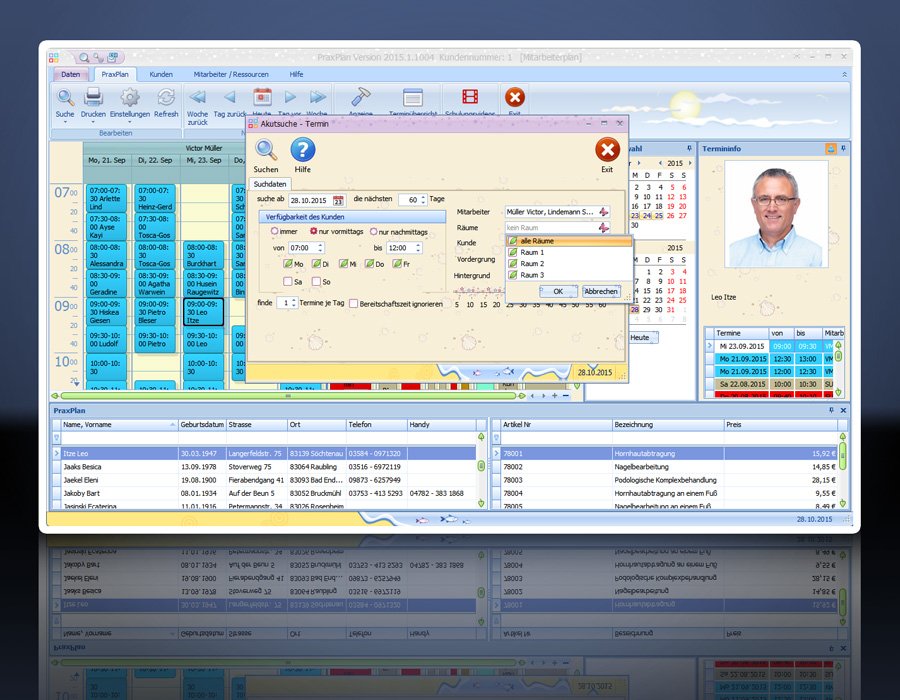Open the Daten tab
Image resolution: width=900 pixels, height=700 pixels.
pos(71,75)
